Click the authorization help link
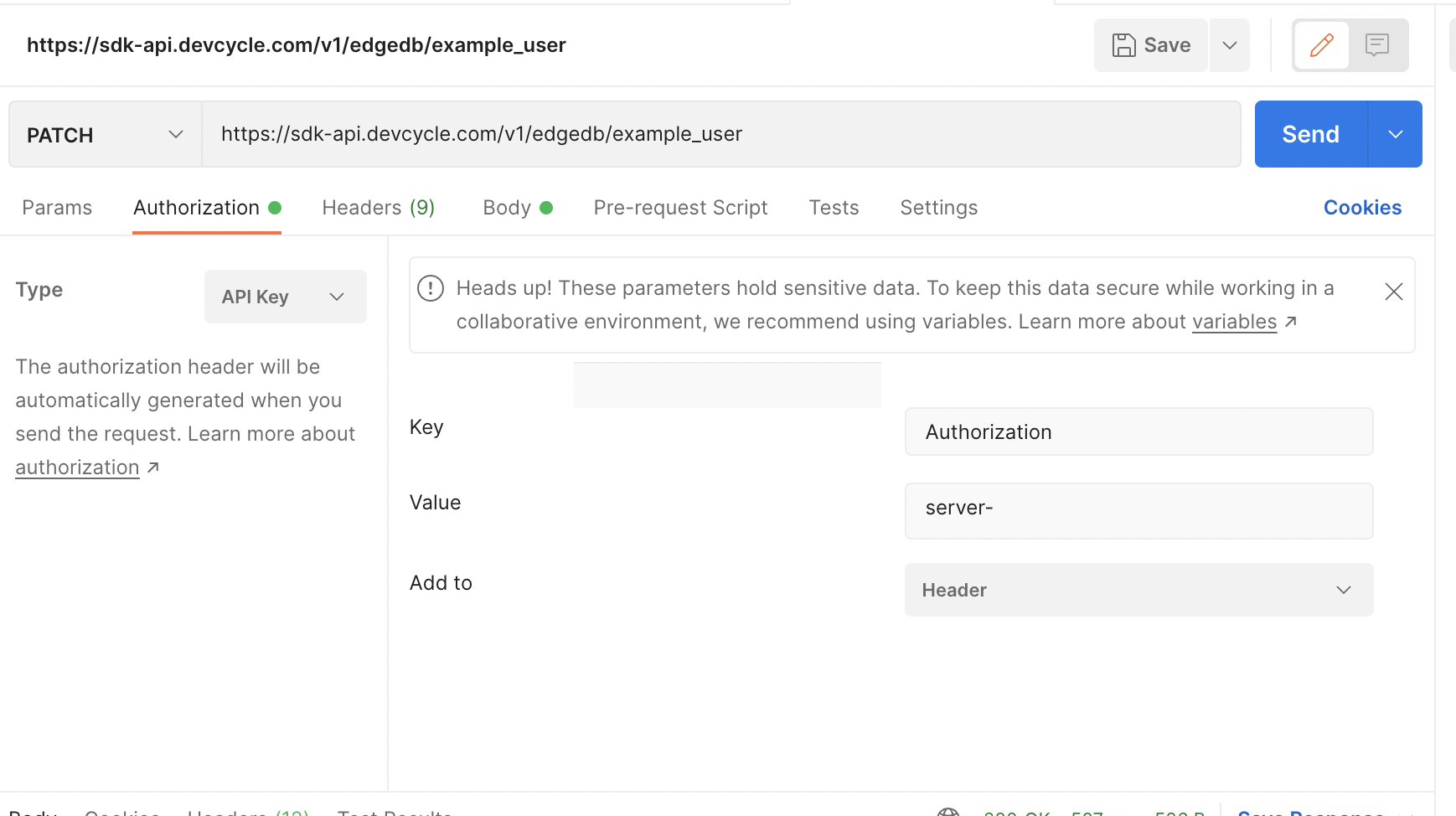This screenshot has width=1456, height=816. click(x=77, y=467)
